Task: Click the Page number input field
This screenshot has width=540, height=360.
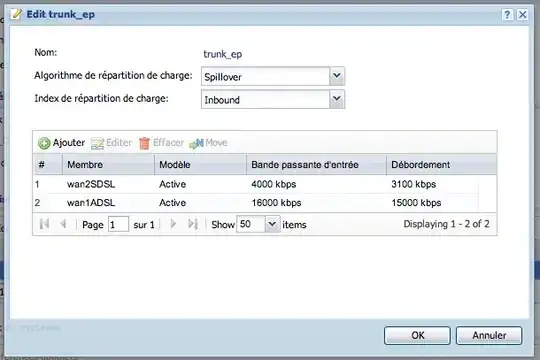Action: point(118,224)
